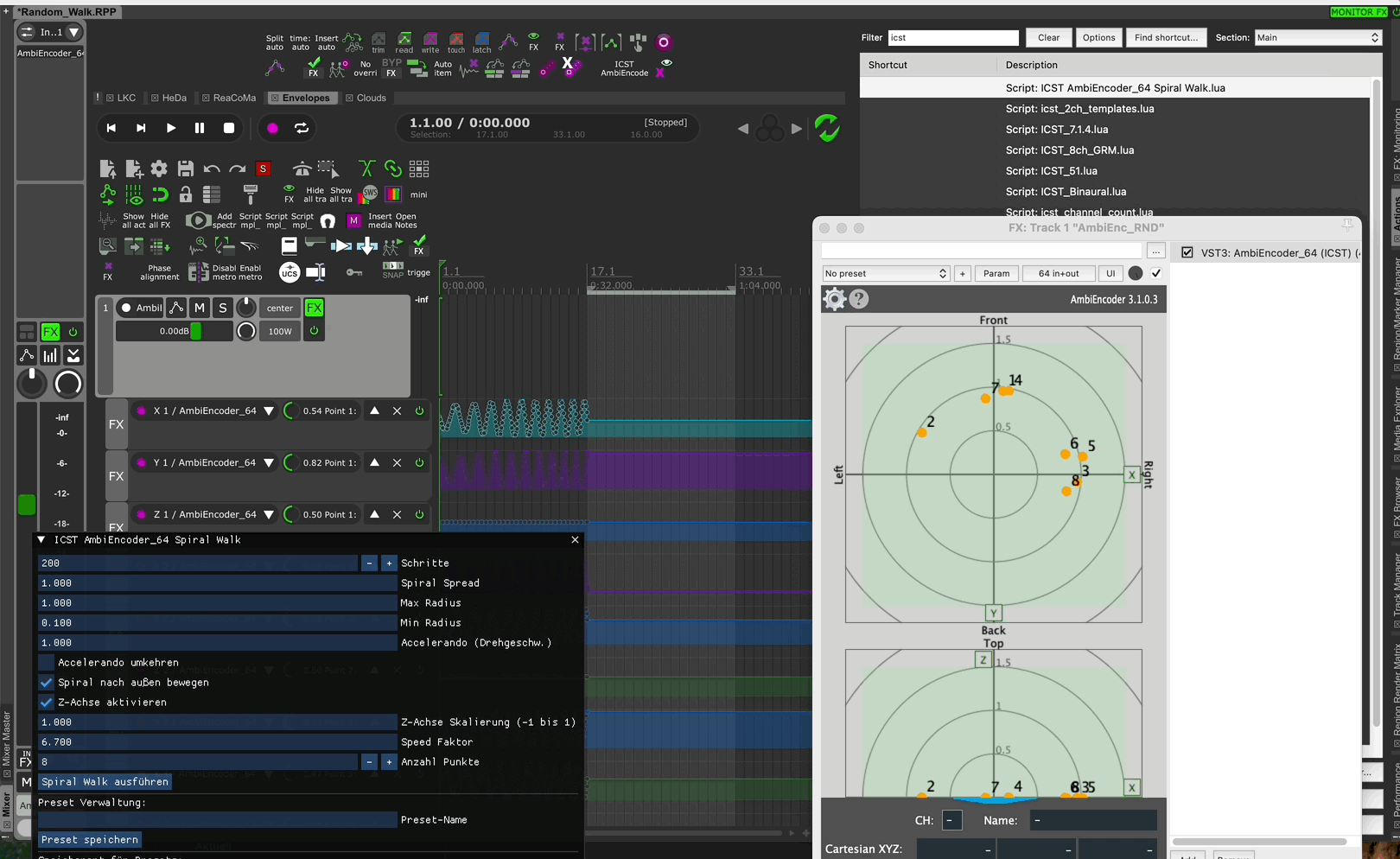Toggle the repeat loop transport button
Viewport: 1400px width, 859px height.
tap(302, 128)
